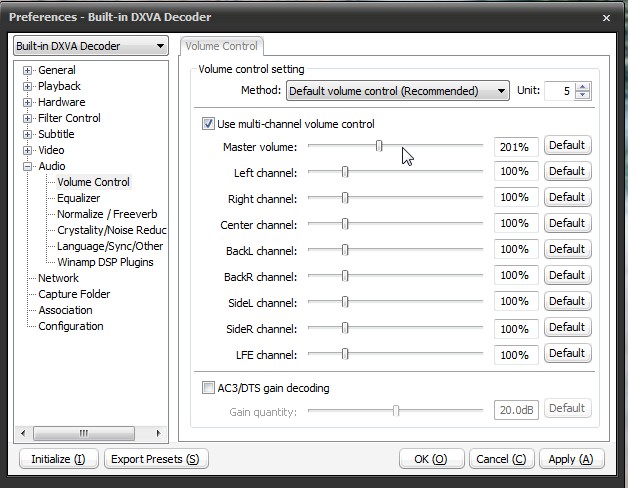Image resolution: width=628 pixels, height=488 pixels.
Task: Click the SideL channel slider handle
Action: pyautogui.click(x=345, y=302)
